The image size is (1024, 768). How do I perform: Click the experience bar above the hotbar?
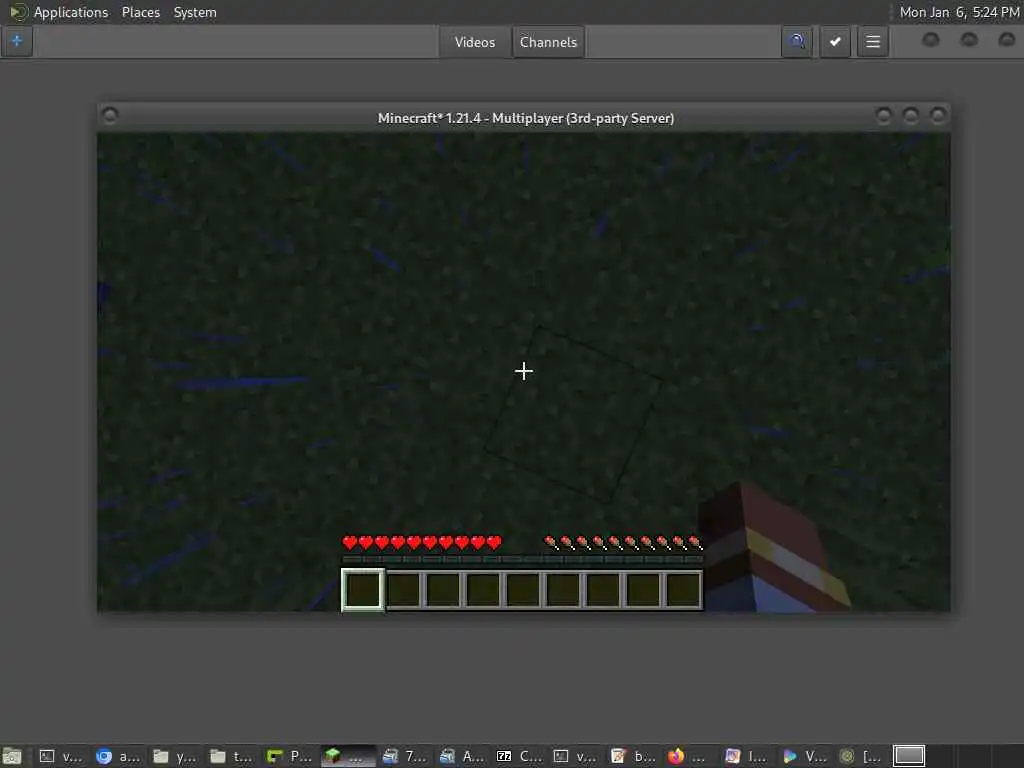coord(522,559)
